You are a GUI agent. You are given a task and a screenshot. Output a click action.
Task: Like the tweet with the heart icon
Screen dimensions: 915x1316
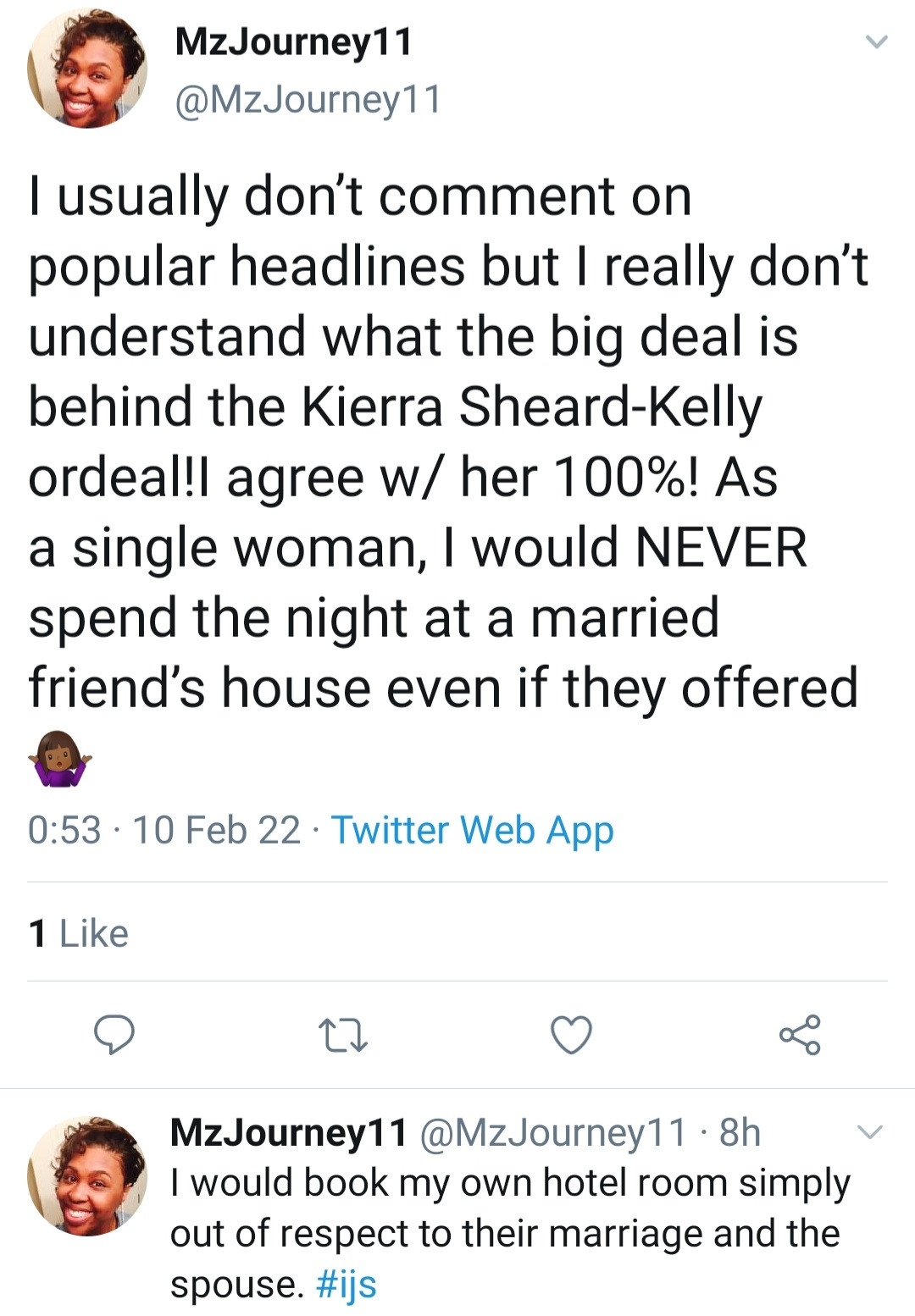coord(571,1035)
